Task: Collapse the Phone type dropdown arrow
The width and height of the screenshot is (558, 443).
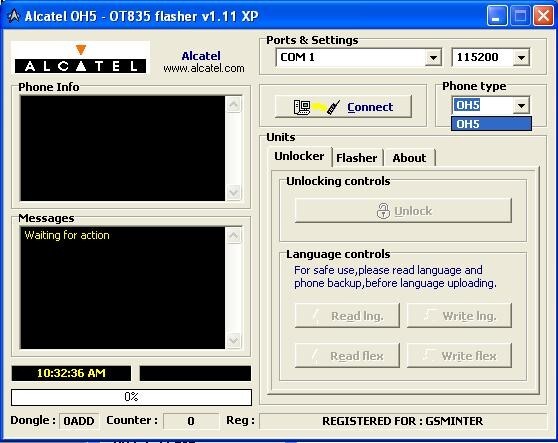Action: tap(521, 105)
